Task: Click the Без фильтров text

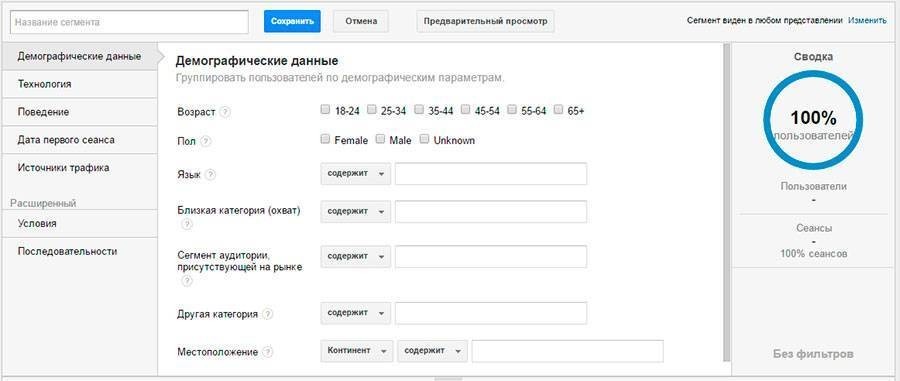Action: click(813, 353)
